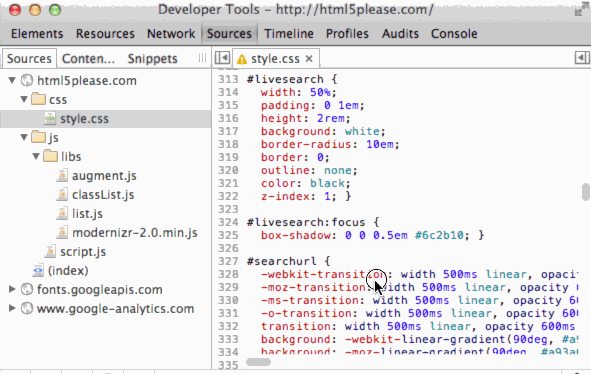Open classList.js from the libs folder
The image size is (591, 374).
(103, 195)
